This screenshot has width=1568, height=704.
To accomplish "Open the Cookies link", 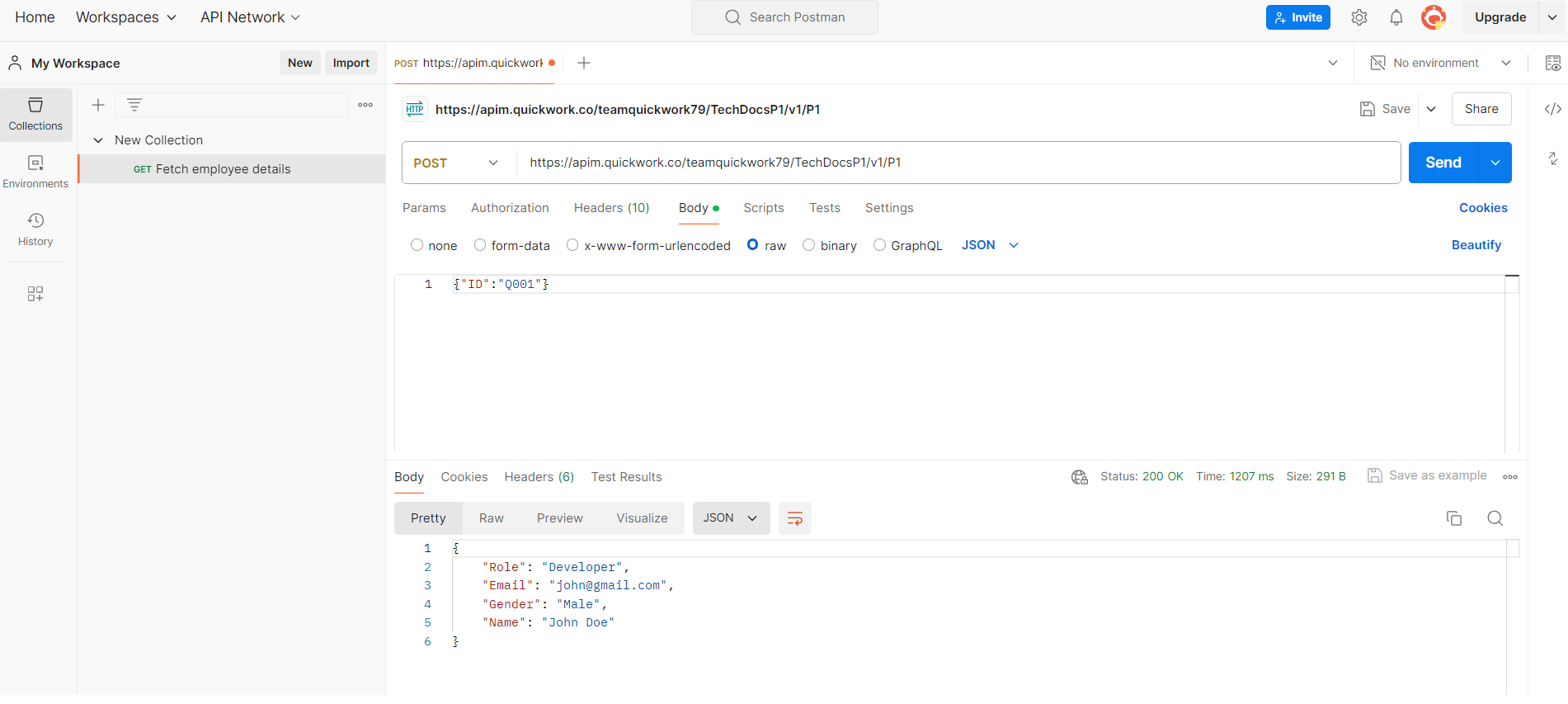I will [1483, 208].
